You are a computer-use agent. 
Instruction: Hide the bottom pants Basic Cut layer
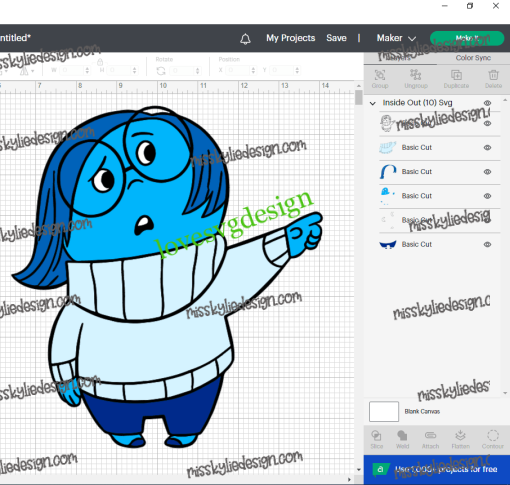pyautogui.click(x=487, y=244)
